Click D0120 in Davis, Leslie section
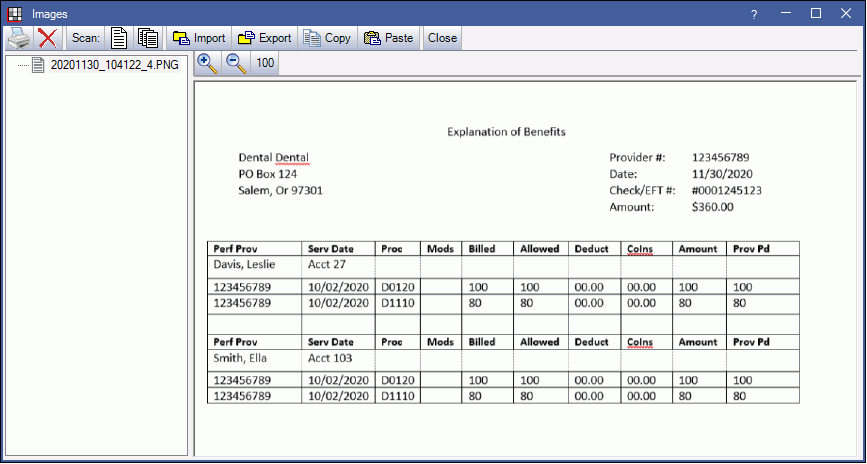867x464 pixels. [398, 287]
